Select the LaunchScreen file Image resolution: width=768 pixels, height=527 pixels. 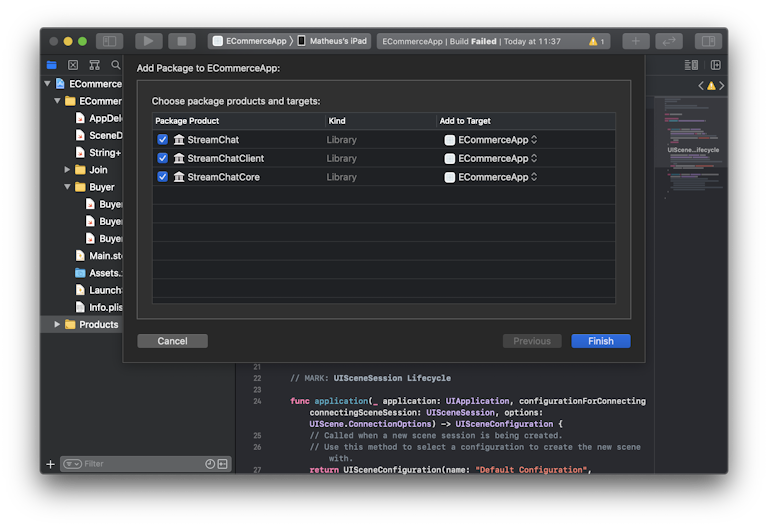[98, 290]
